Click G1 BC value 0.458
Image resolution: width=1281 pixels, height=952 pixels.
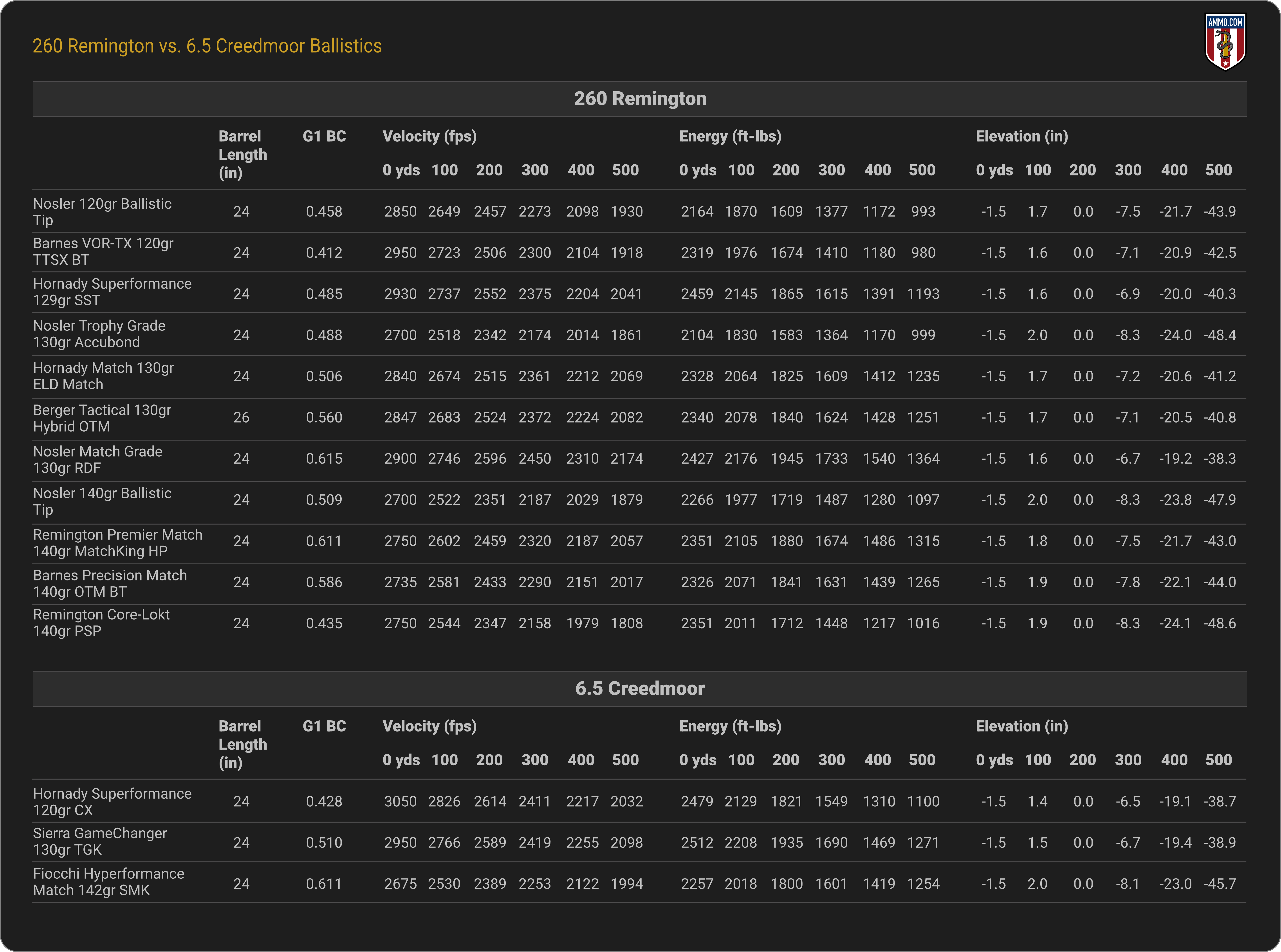[x=324, y=212]
